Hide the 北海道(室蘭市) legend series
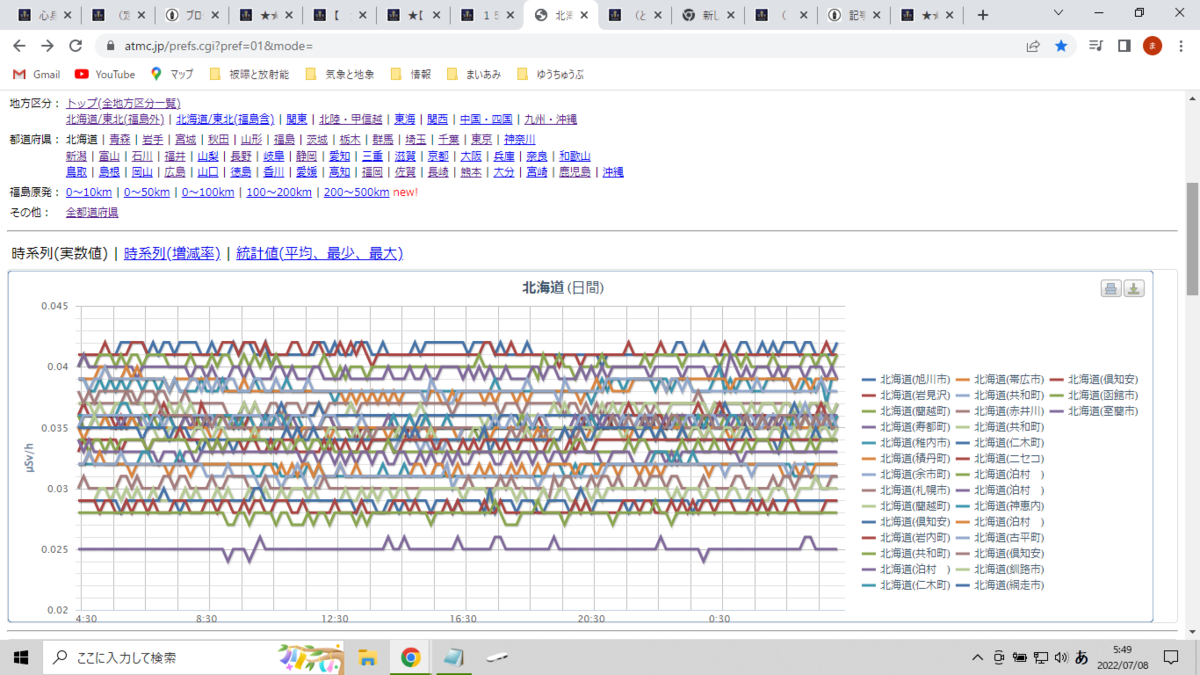The height and width of the screenshot is (675, 1200). click(x=1094, y=411)
